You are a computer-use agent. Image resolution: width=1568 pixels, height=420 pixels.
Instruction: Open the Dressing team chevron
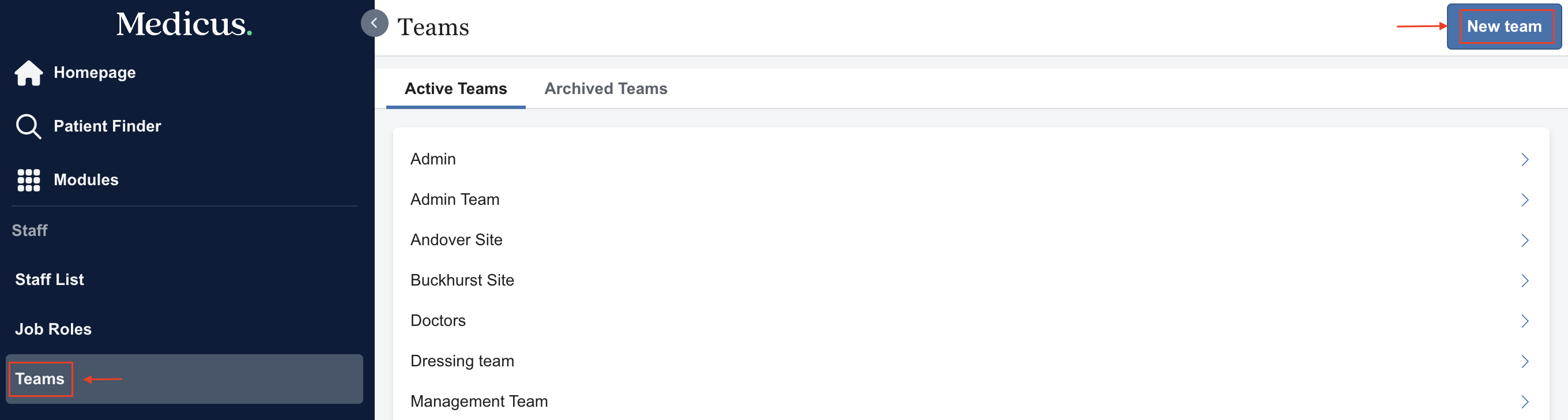click(x=1524, y=362)
